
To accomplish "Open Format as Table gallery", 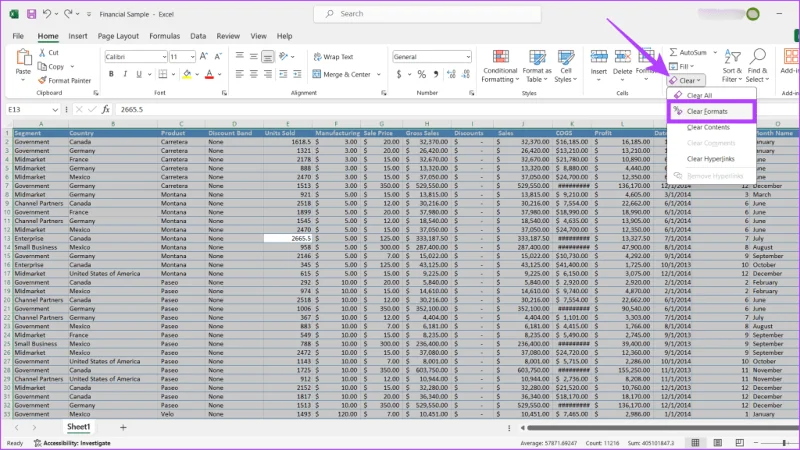I will coord(537,66).
